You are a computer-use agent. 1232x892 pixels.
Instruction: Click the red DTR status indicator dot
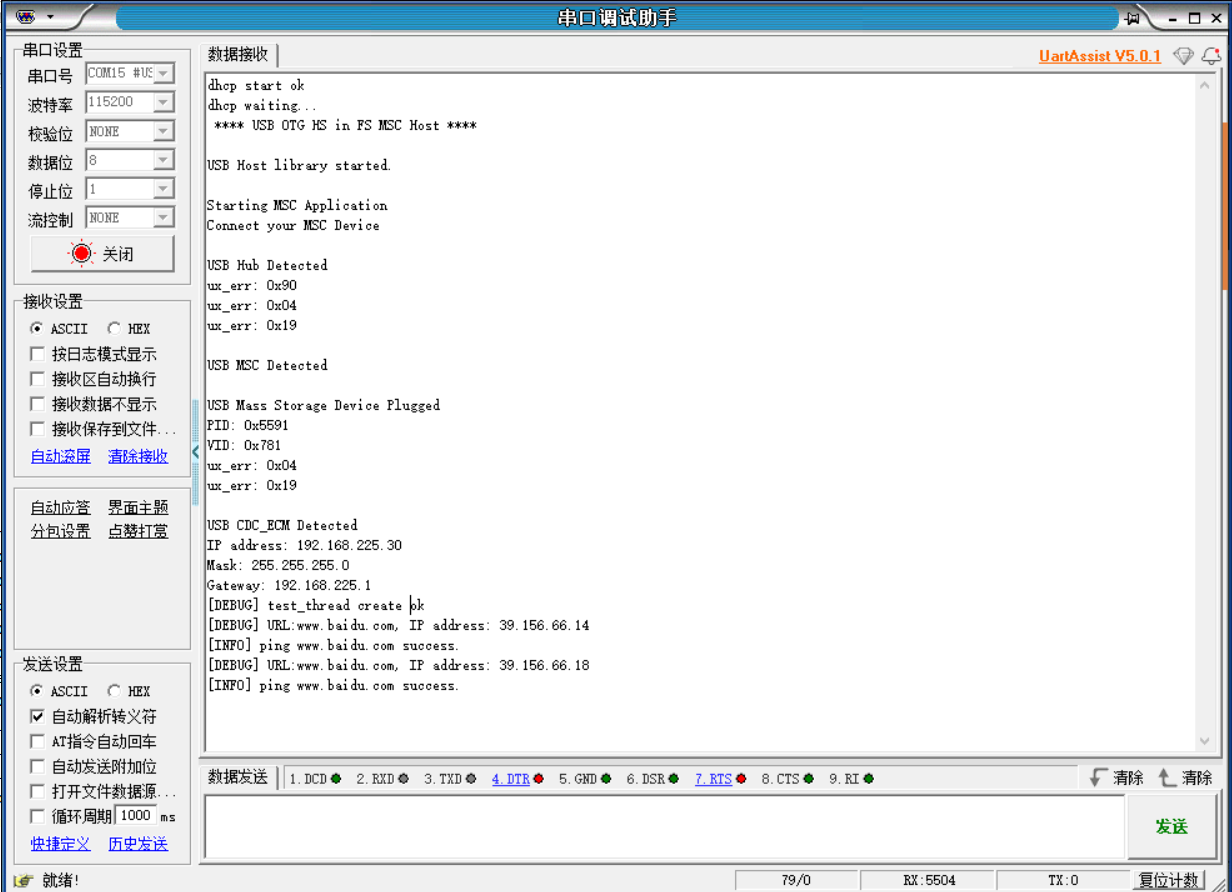click(538, 778)
